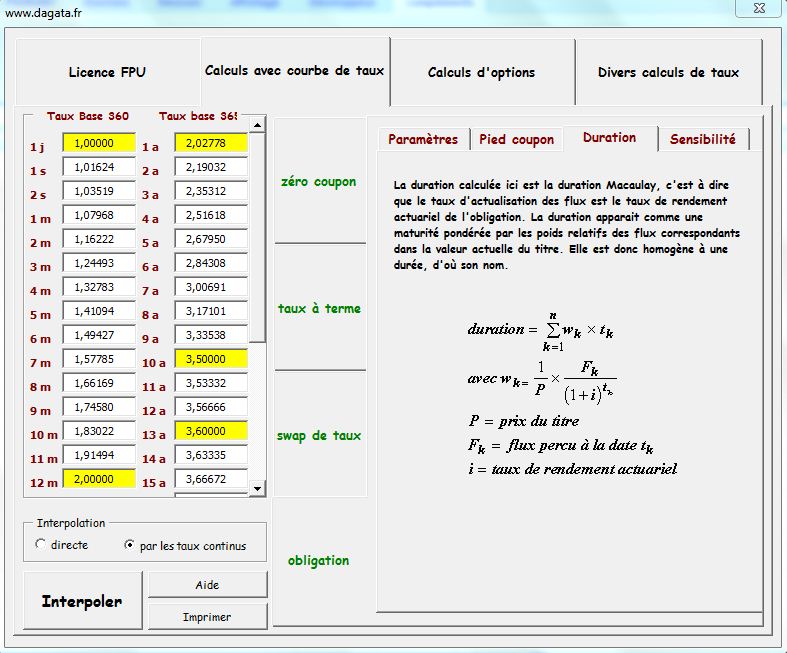787x653 pixels.
Task: Click the 4 a rate field 2,51618
Action: pos(211,215)
